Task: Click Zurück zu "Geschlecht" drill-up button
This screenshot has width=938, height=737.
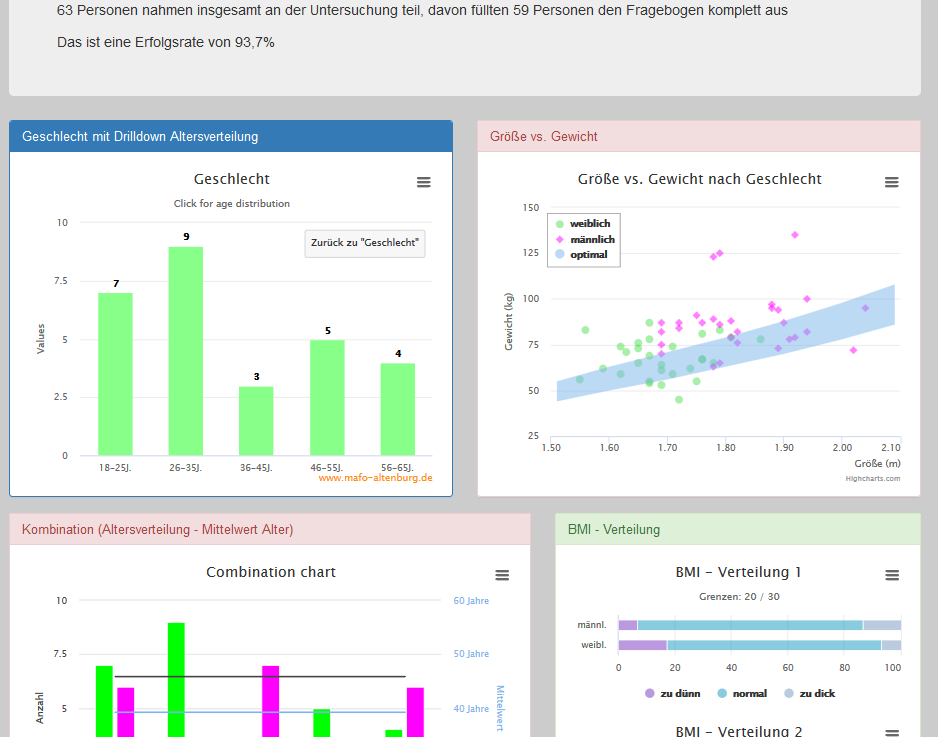Action: (365, 243)
